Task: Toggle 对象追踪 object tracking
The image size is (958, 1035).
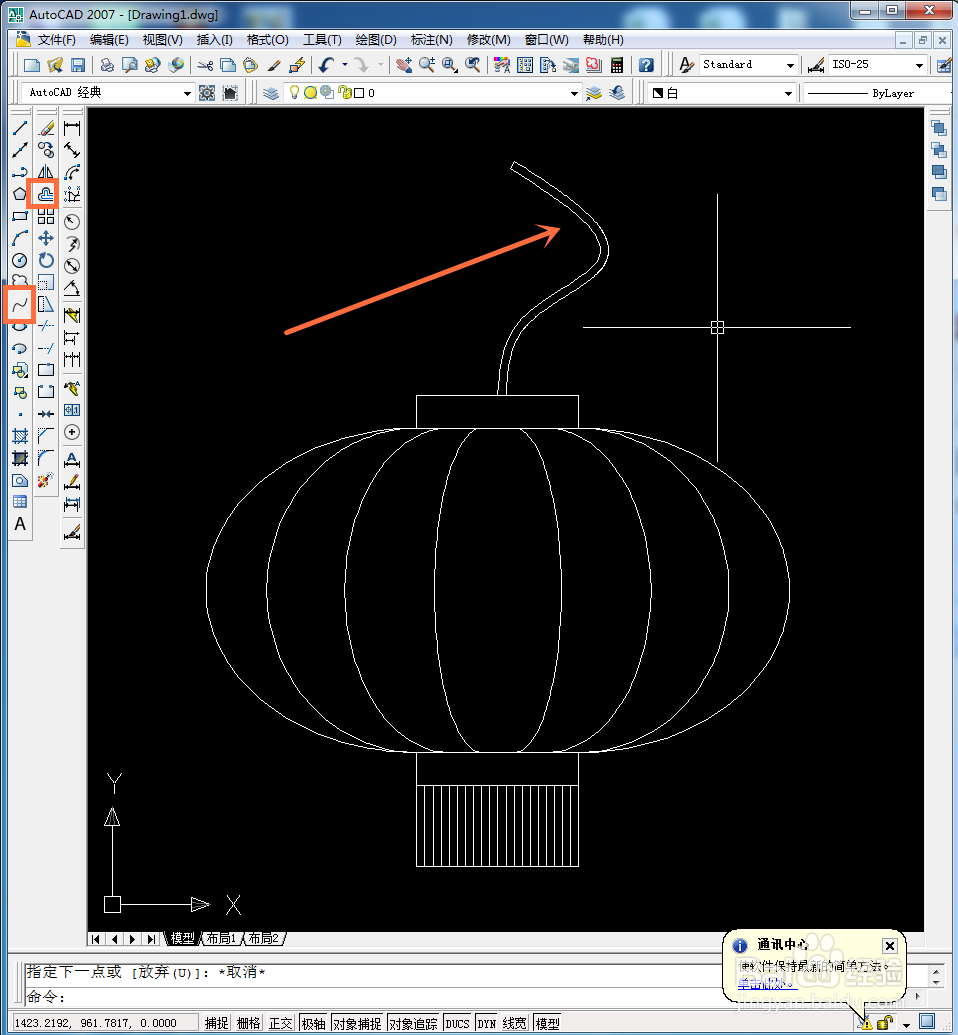Action: point(413,1023)
